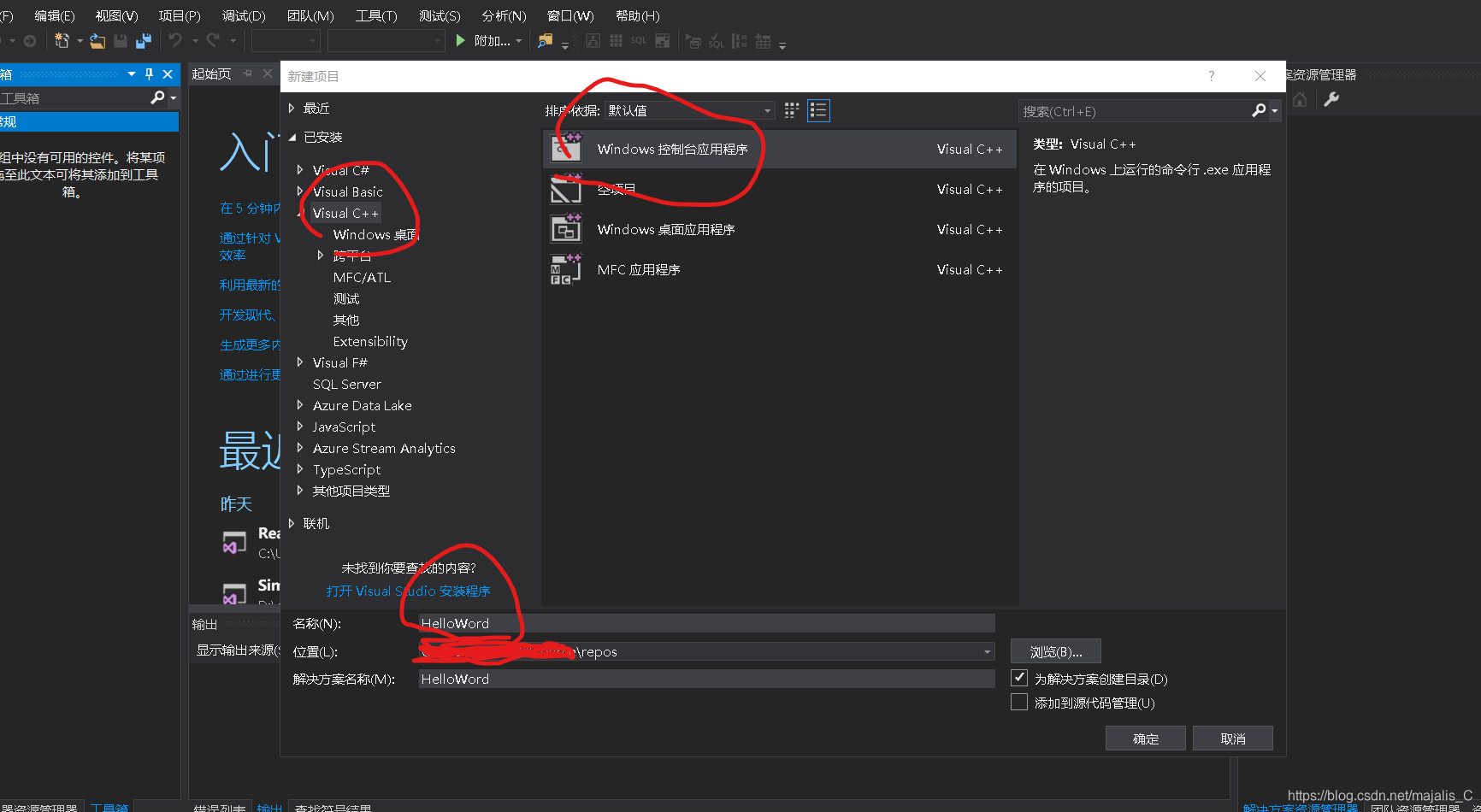Open 打开 Visual Studio 安装程序 link

(x=408, y=591)
